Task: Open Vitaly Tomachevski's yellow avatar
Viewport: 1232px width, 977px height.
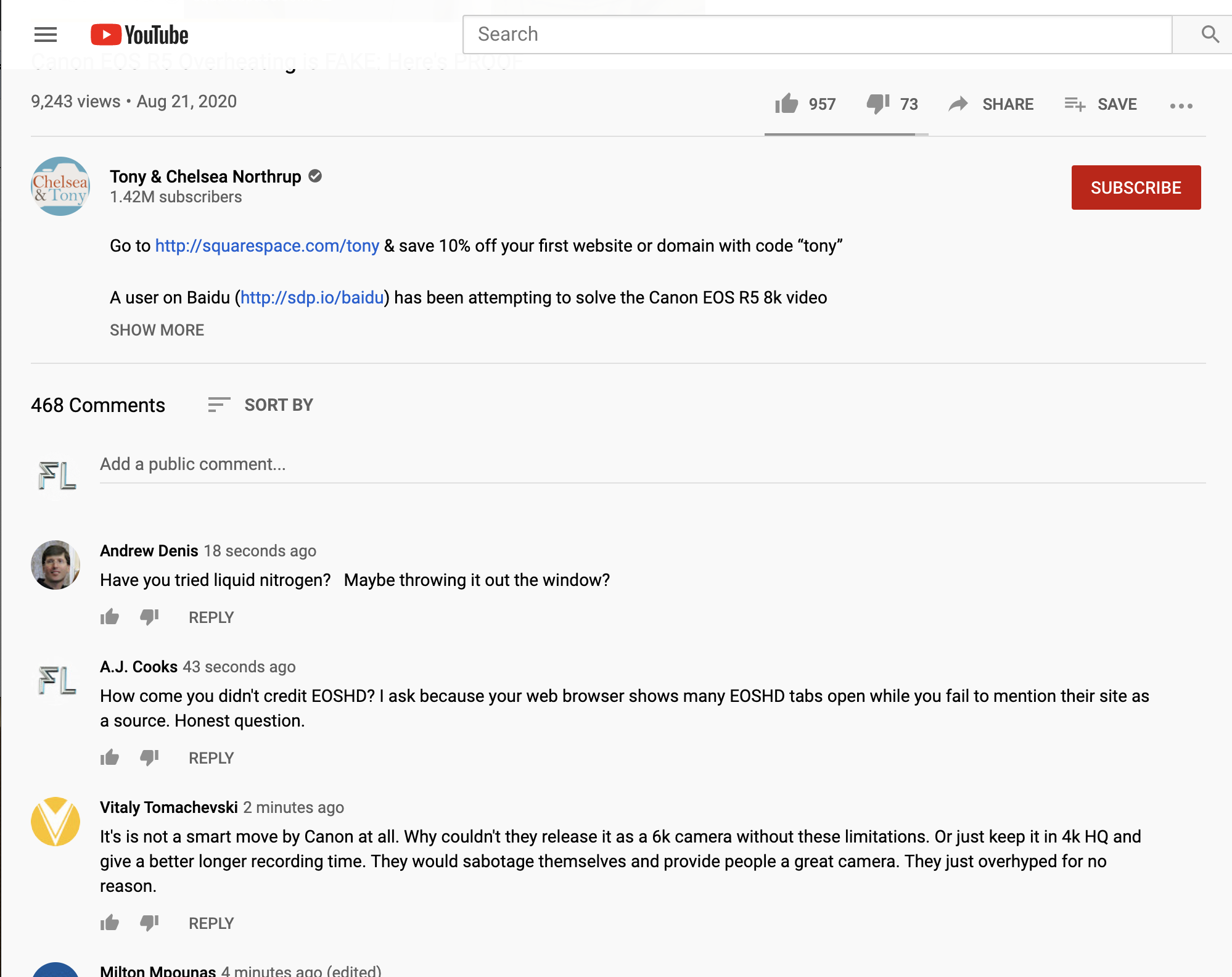Action: (55, 822)
